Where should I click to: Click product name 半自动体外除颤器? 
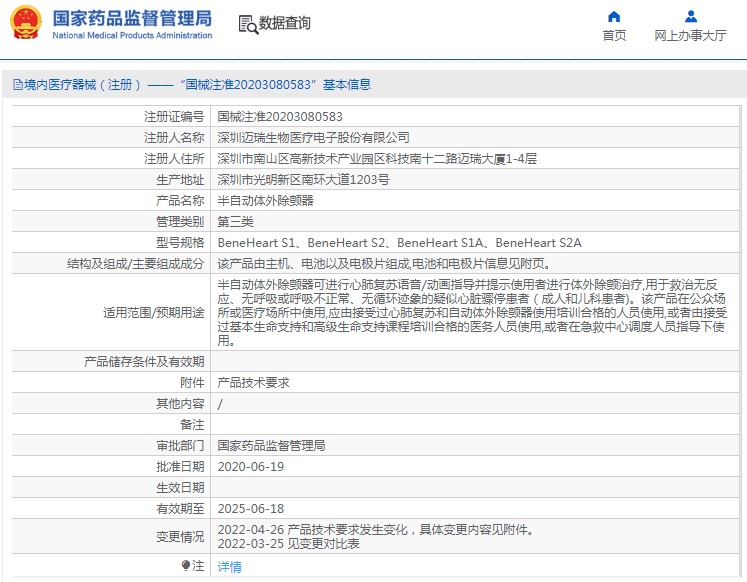(265, 201)
